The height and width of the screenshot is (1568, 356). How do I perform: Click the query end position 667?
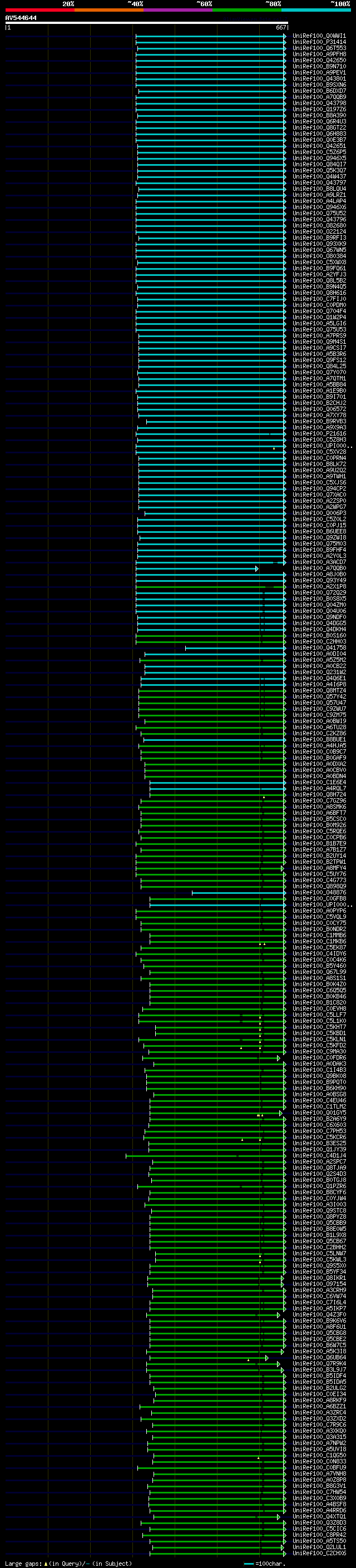281,27
